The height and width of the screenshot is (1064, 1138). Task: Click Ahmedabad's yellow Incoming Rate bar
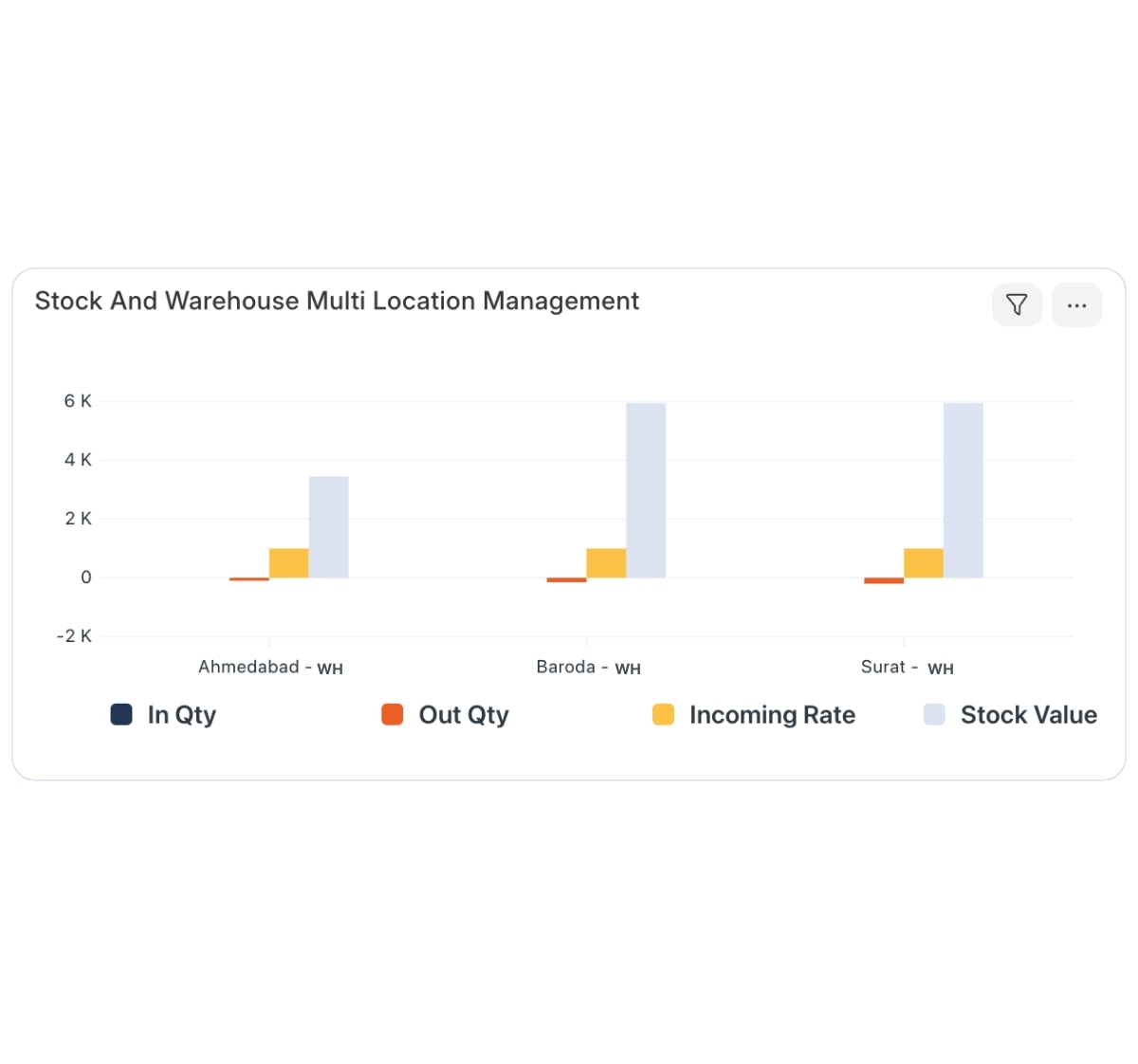[x=288, y=563]
